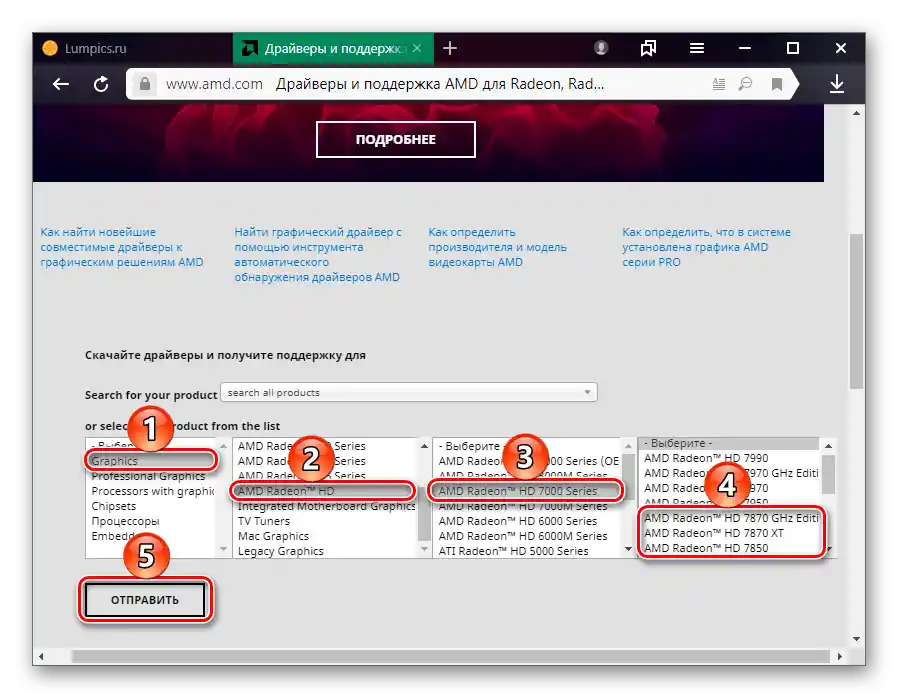Click the www.amd.com address field
The image size is (898, 698).
214,84
